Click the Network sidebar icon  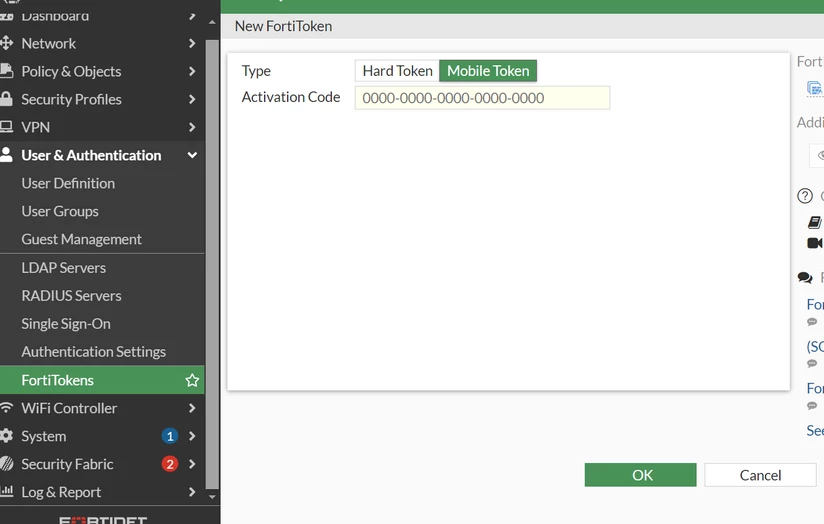click(6, 43)
